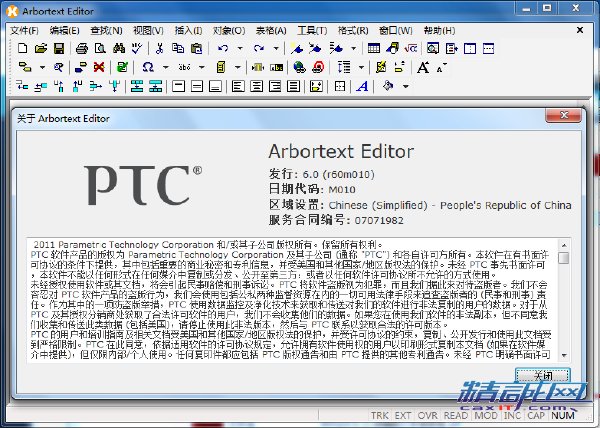600x428 pixels.
Task: Toggle justified text alignment
Action: point(293,86)
